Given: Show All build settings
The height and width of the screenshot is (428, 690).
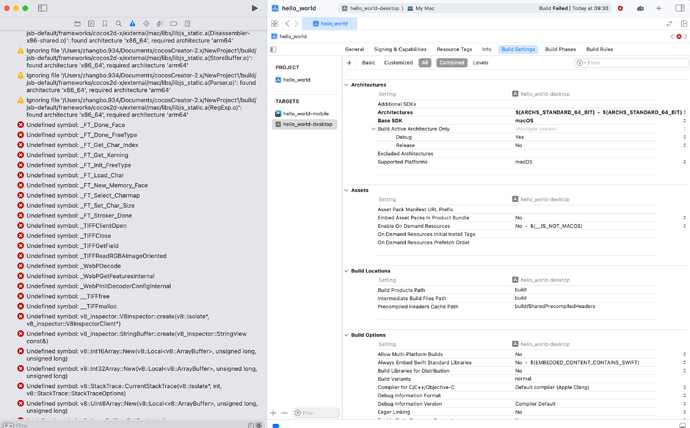Looking at the screenshot, I should click(x=425, y=62).
